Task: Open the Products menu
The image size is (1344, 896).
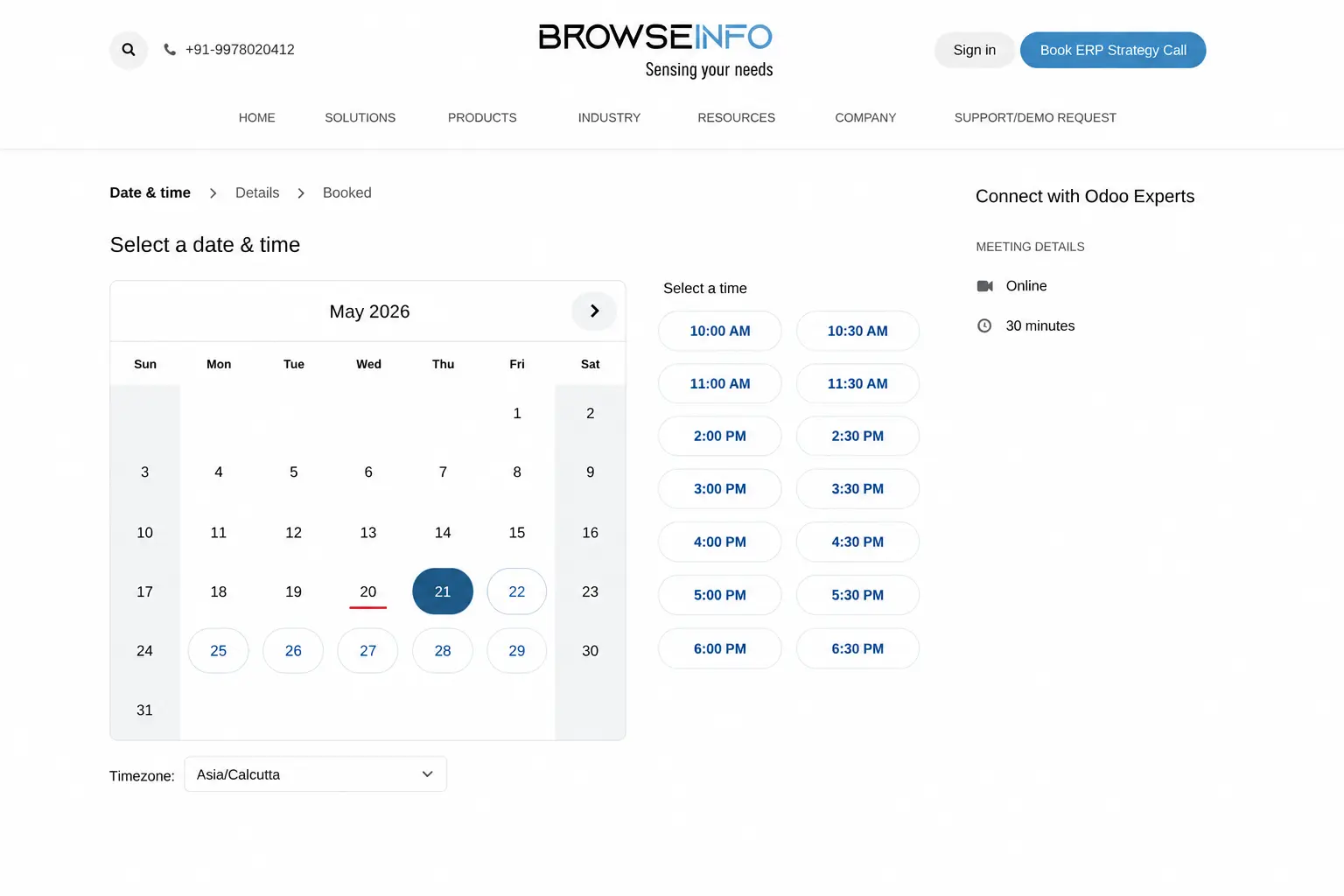Action: (482, 117)
